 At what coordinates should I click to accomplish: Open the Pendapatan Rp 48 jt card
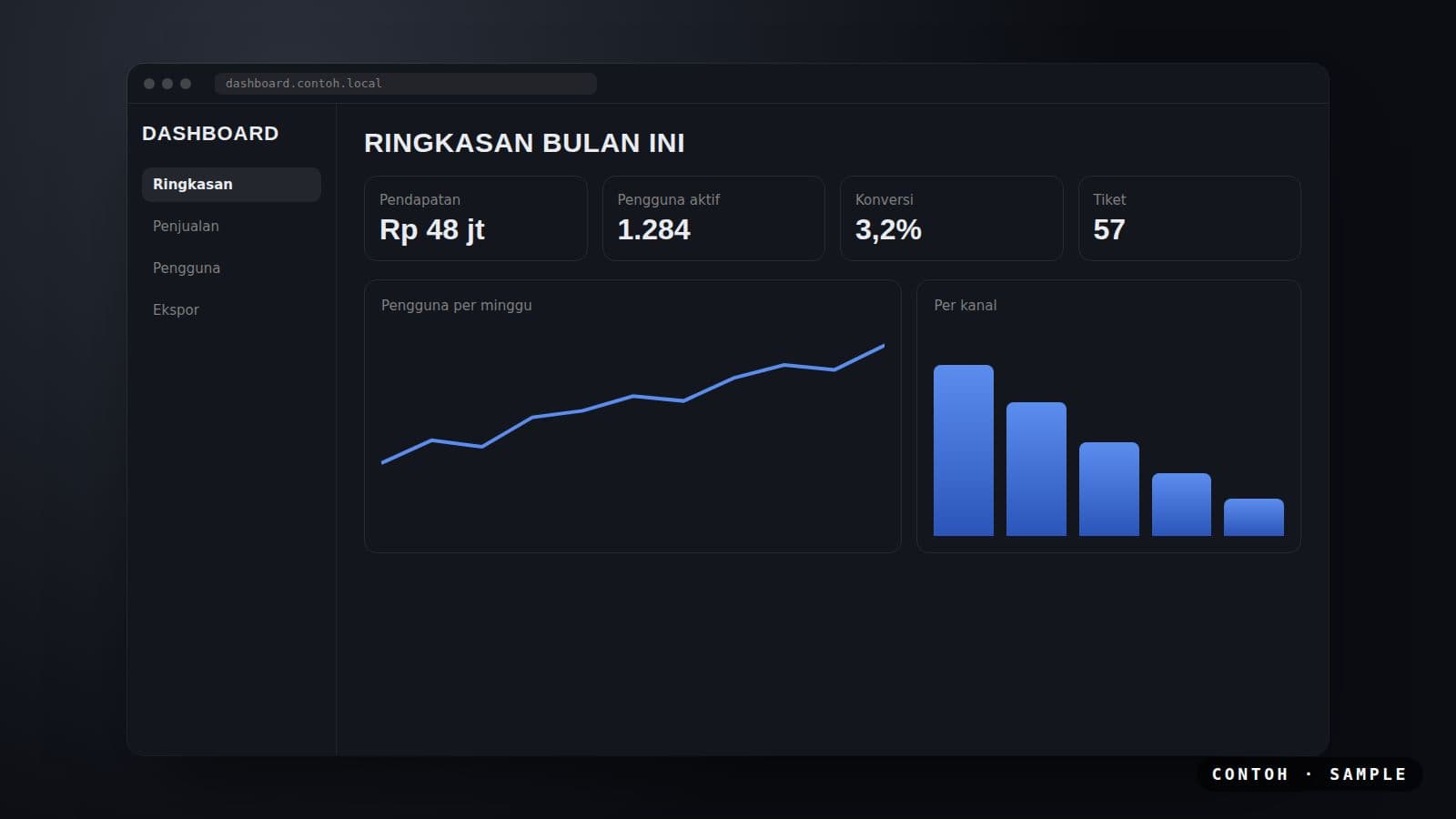click(476, 218)
